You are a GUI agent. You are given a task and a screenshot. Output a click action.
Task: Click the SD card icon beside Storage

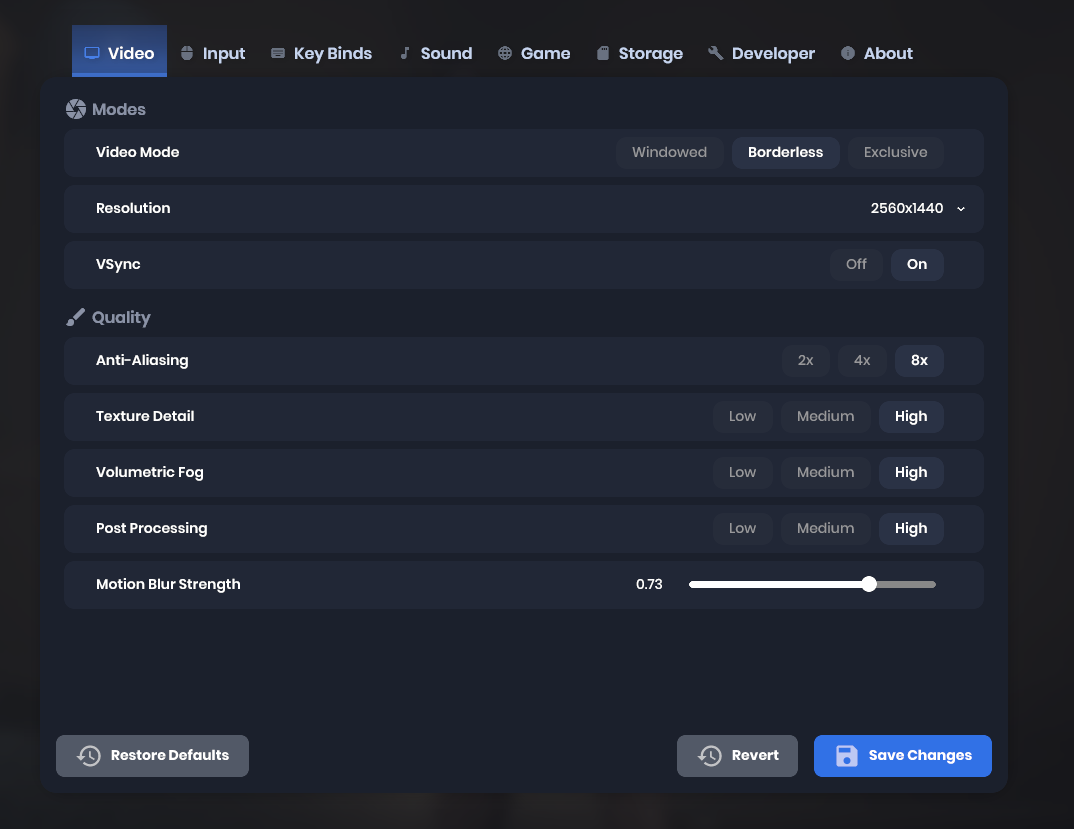pos(603,53)
